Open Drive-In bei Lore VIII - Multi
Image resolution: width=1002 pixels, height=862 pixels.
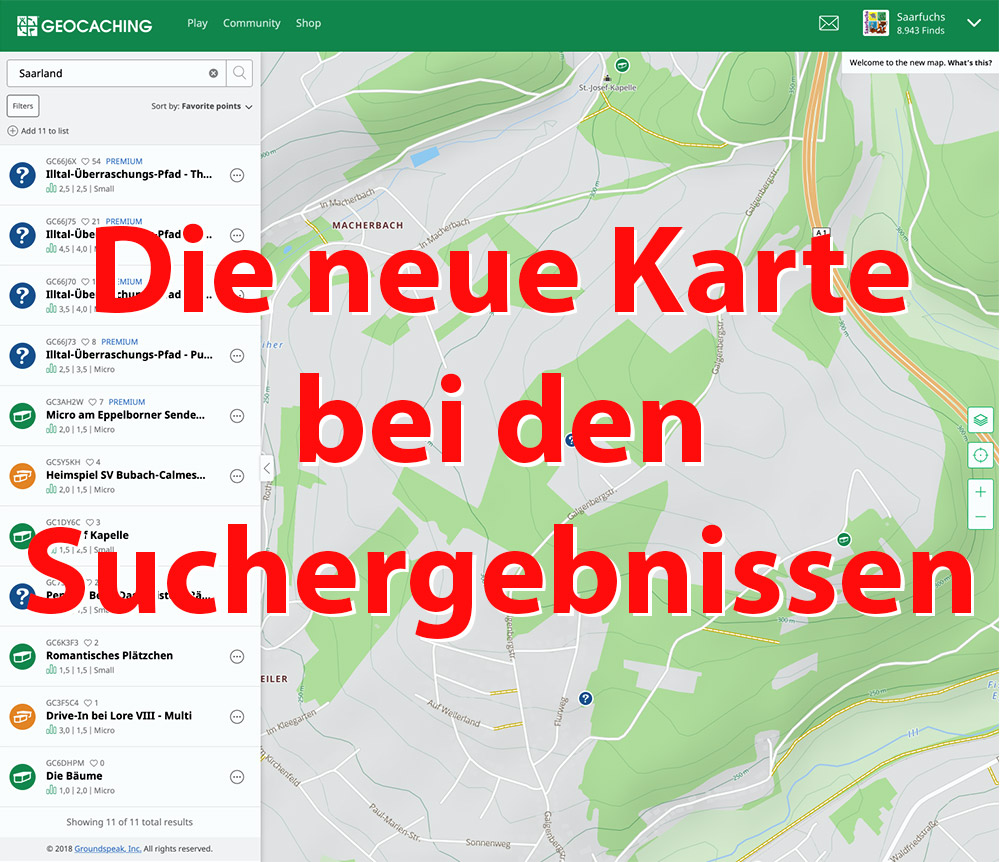(119, 716)
